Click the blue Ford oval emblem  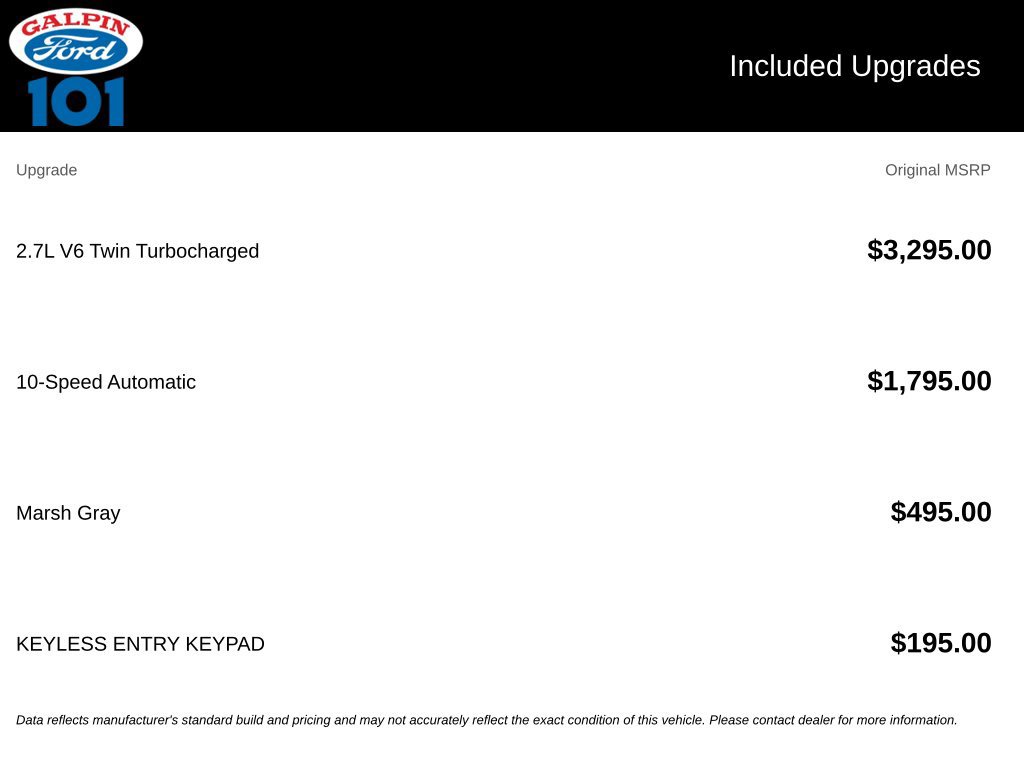click(x=76, y=50)
